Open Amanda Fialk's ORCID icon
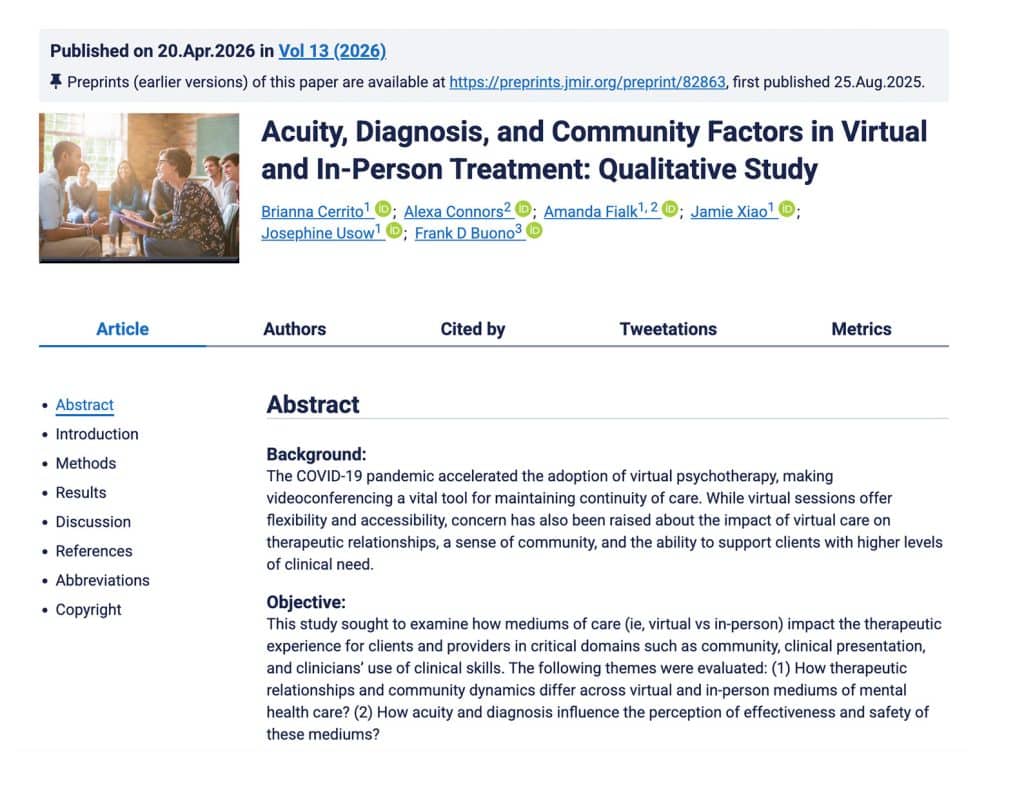The image size is (1024, 797). 670,209
